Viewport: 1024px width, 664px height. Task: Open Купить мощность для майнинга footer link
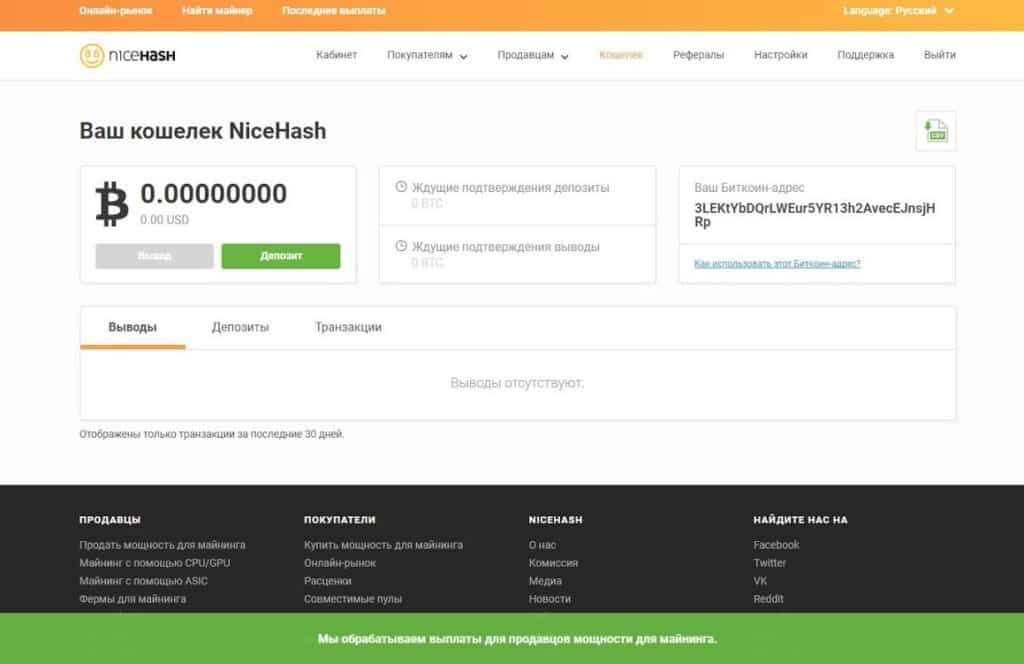click(x=383, y=545)
